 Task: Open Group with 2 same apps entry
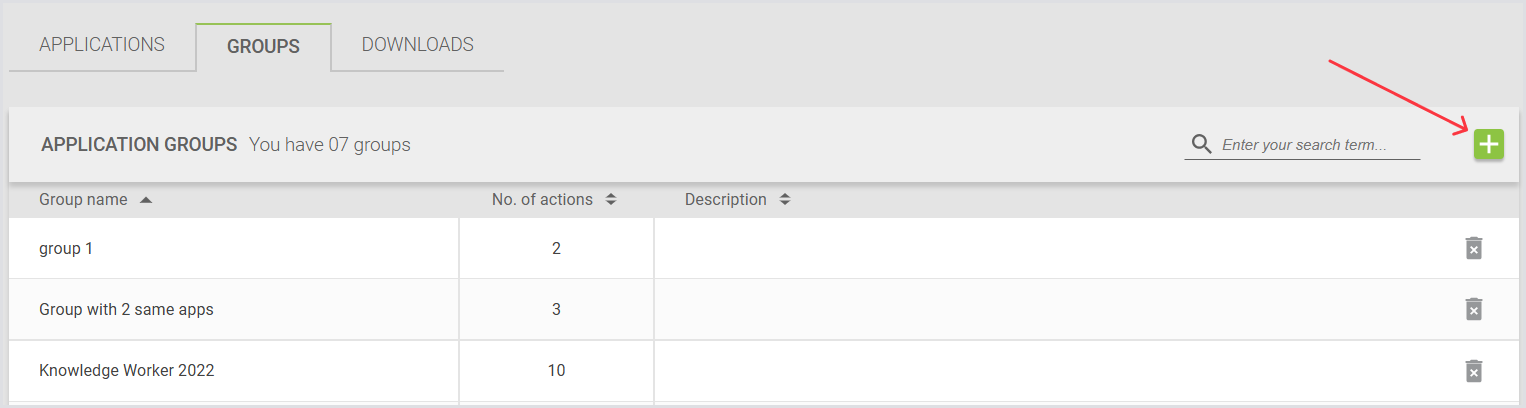(x=126, y=310)
